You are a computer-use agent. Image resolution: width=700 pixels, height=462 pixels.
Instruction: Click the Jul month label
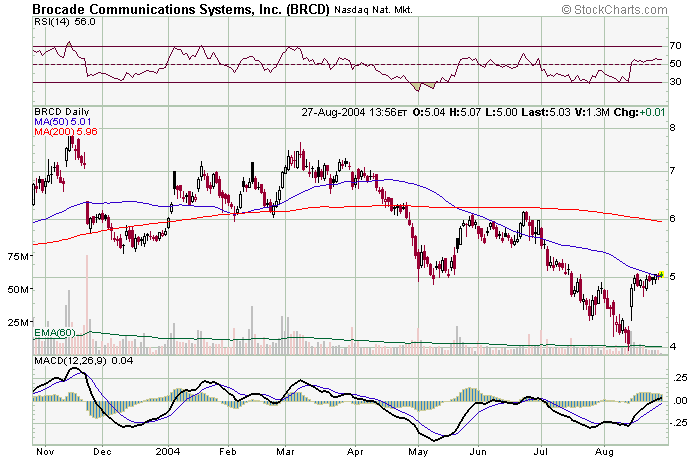click(x=541, y=452)
